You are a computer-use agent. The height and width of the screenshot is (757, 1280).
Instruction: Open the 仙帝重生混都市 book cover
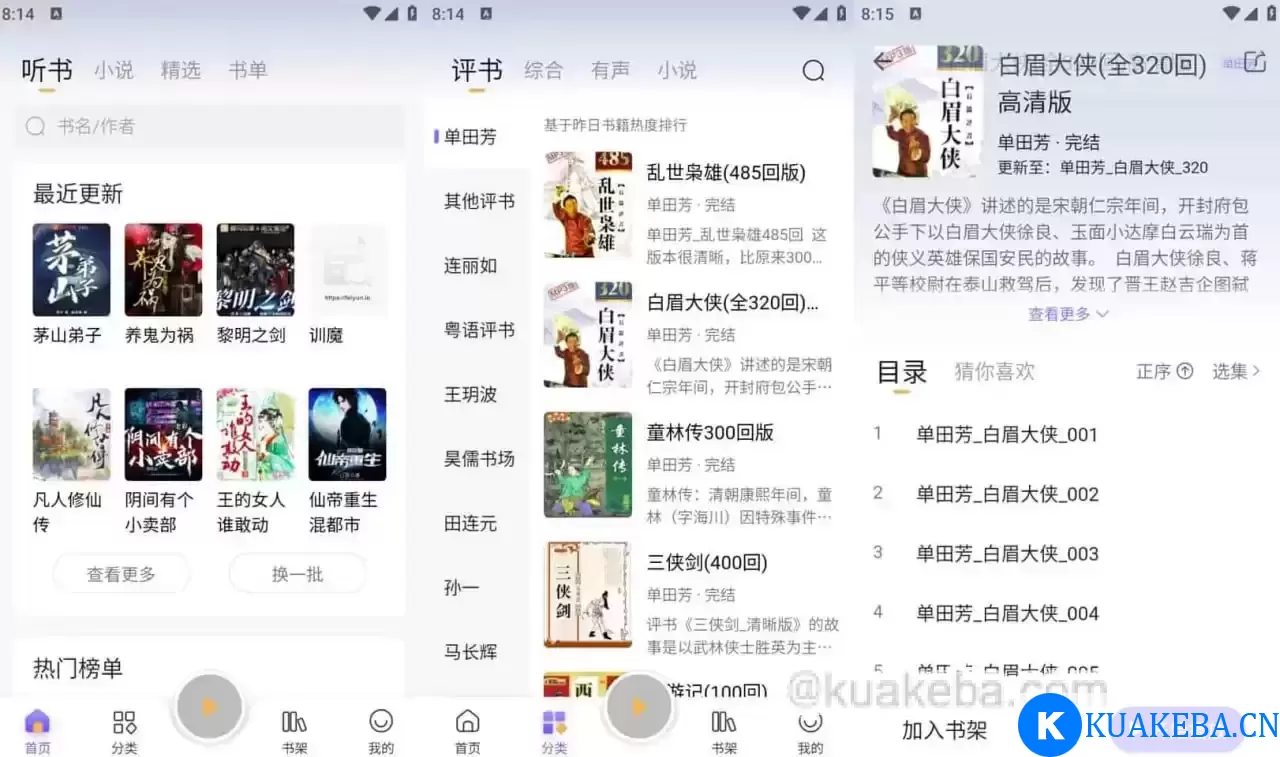coord(347,435)
